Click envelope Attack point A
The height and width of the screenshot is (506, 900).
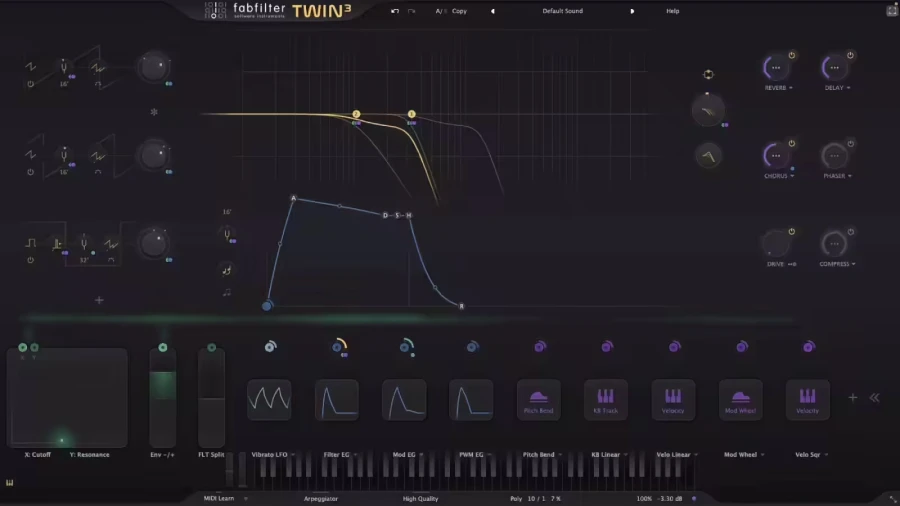point(293,198)
